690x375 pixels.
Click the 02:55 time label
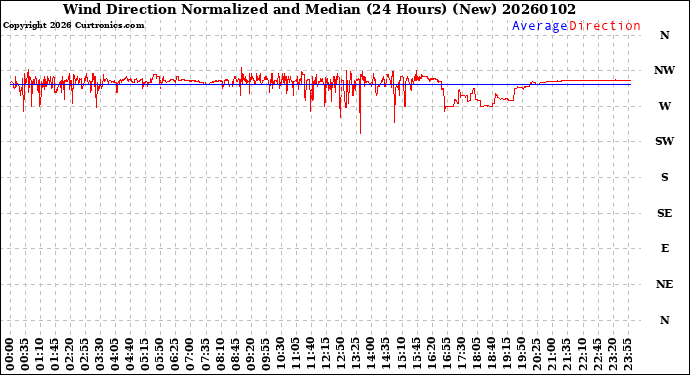tap(84, 354)
